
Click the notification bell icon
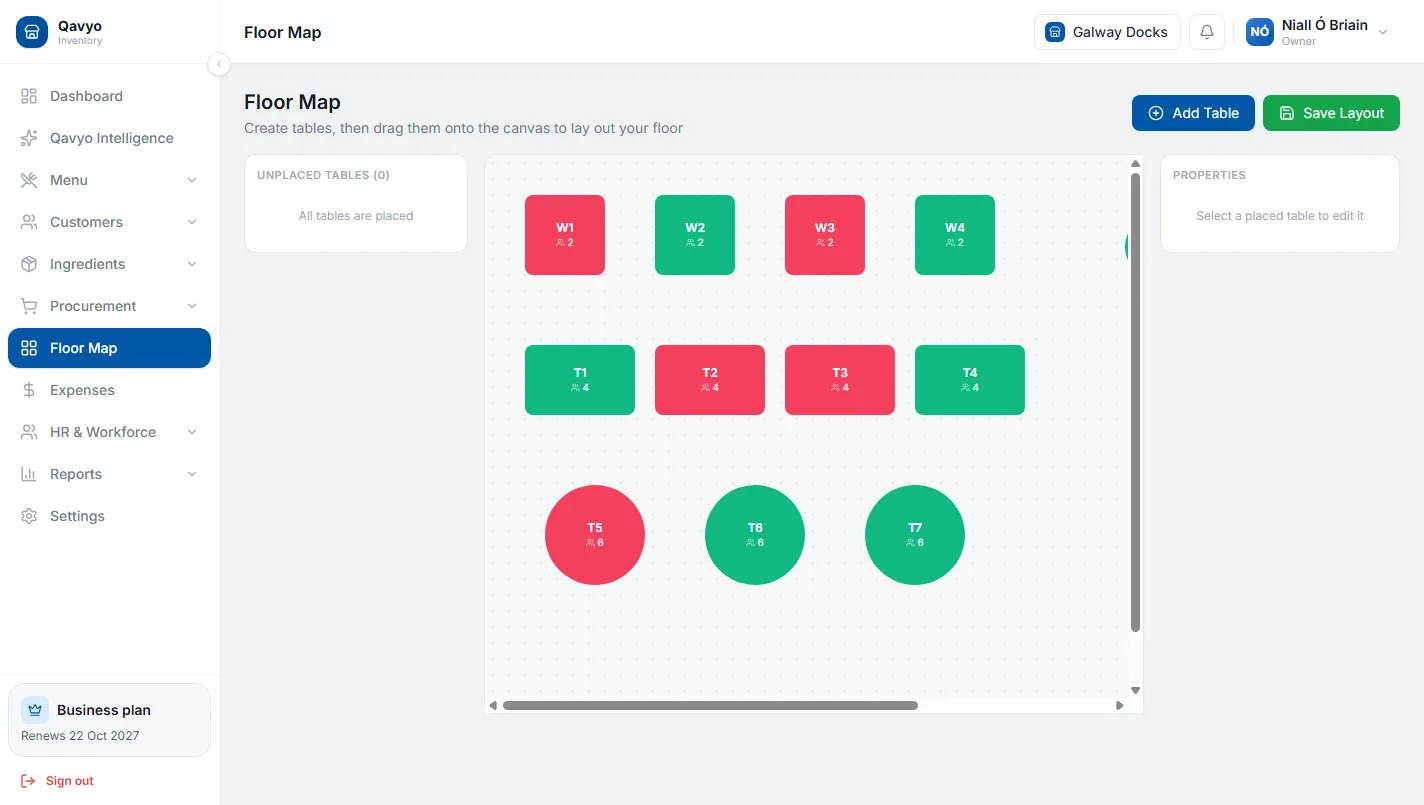pos(1207,32)
